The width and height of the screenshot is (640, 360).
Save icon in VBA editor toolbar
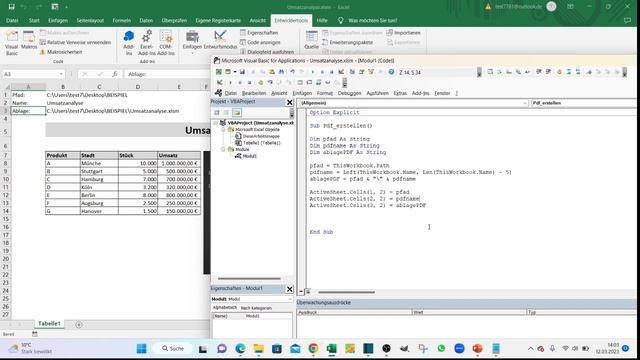click(242, 72)
